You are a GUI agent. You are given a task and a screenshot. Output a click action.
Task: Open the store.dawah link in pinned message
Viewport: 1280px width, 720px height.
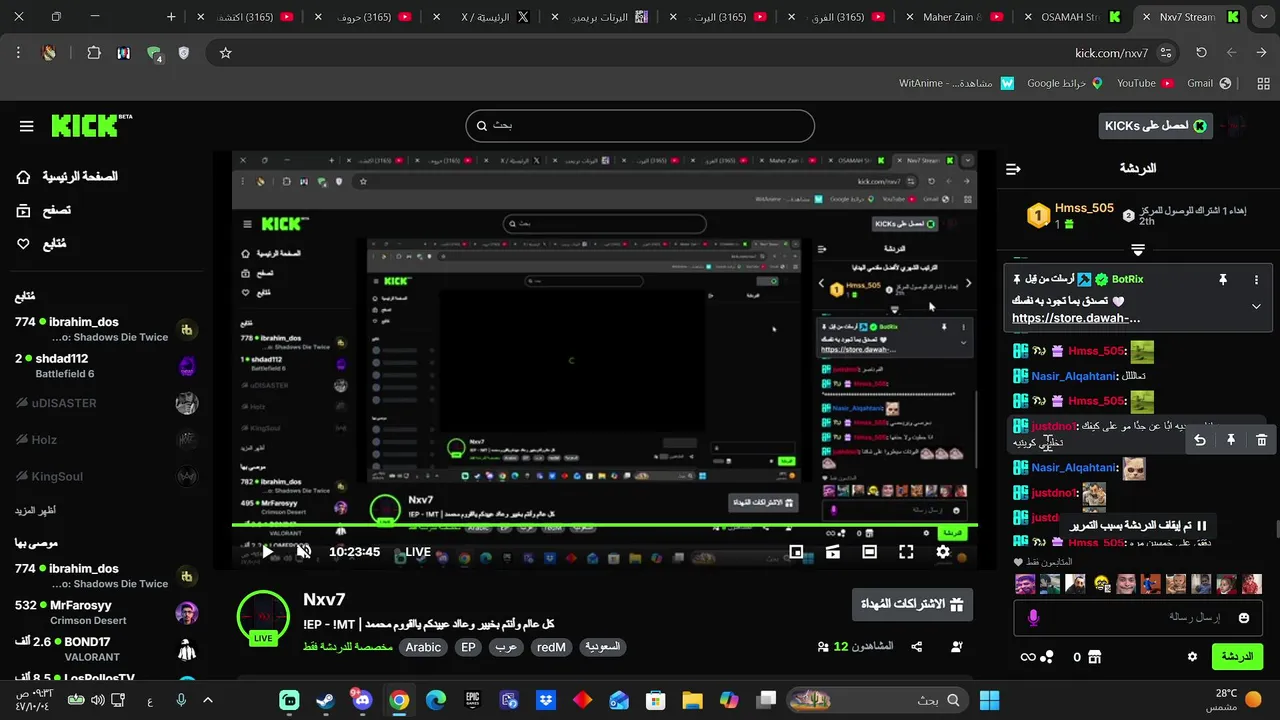pos(1076,318)
